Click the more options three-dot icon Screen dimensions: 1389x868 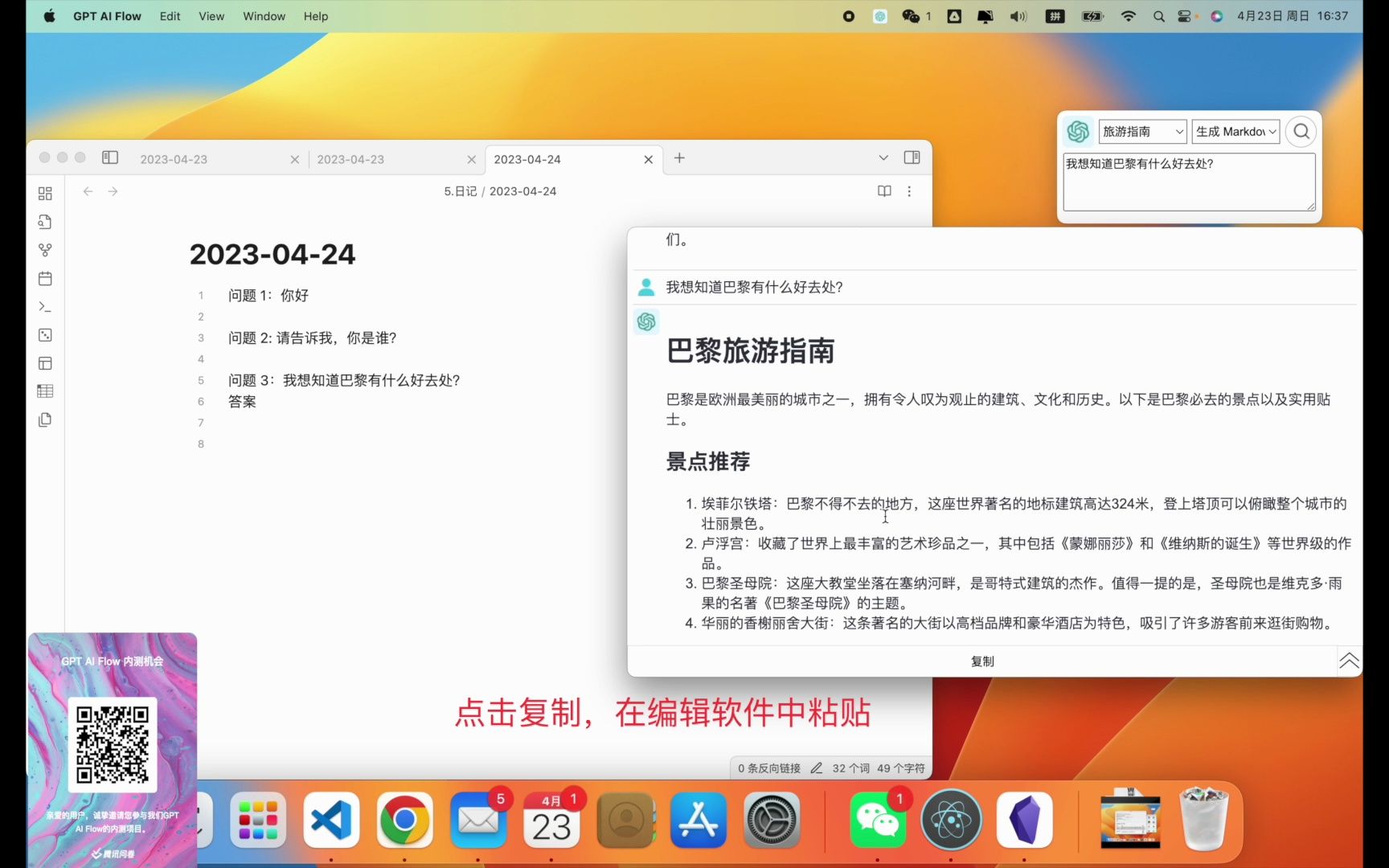tap(909, 191)
